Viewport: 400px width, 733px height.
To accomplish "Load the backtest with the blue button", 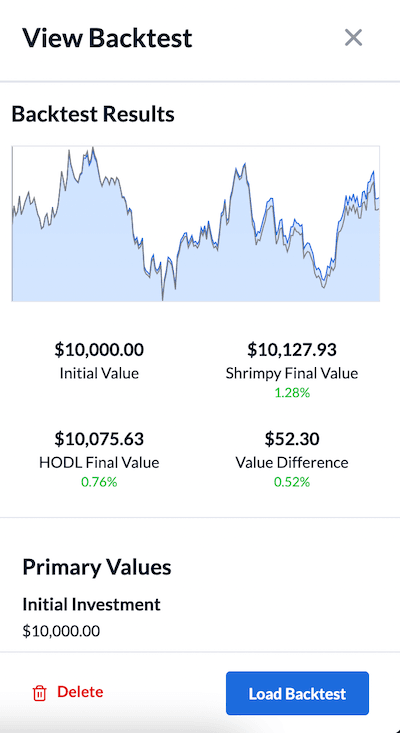I will tap(297, 693).
